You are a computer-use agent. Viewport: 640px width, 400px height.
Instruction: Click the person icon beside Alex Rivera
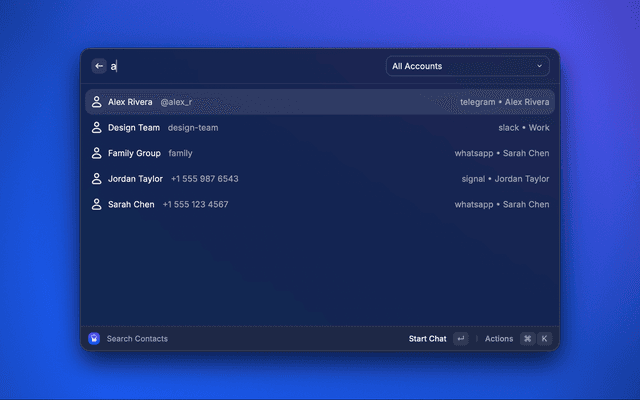click(97, 102)
